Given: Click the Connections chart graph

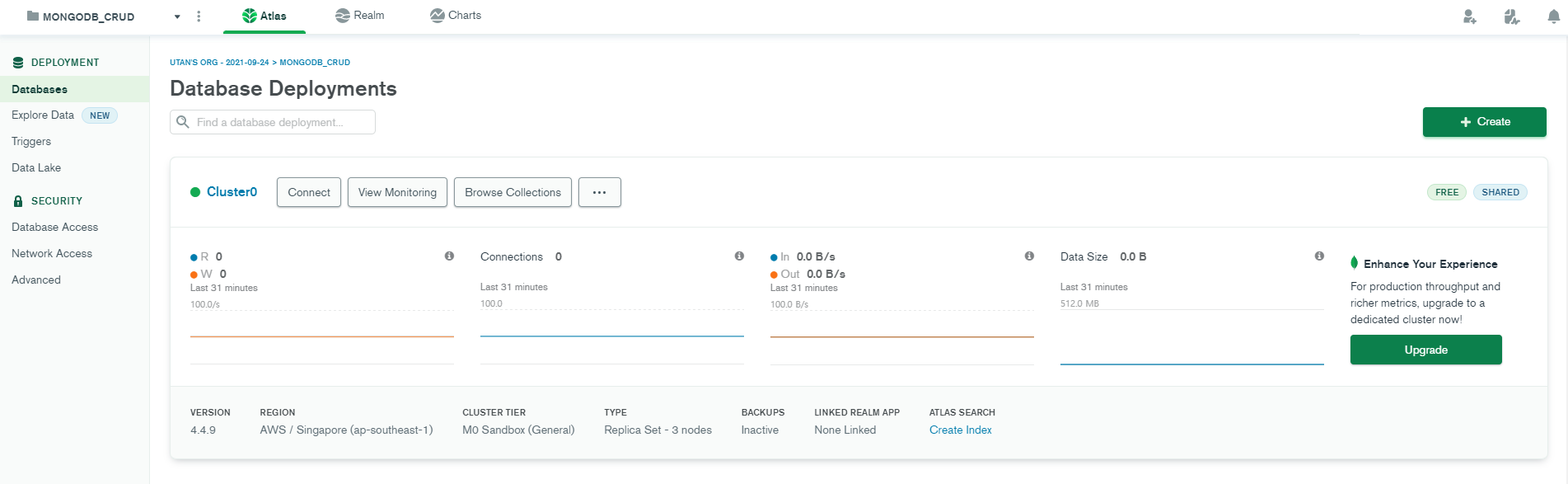Looking at the screenshot, I should 612,336.
